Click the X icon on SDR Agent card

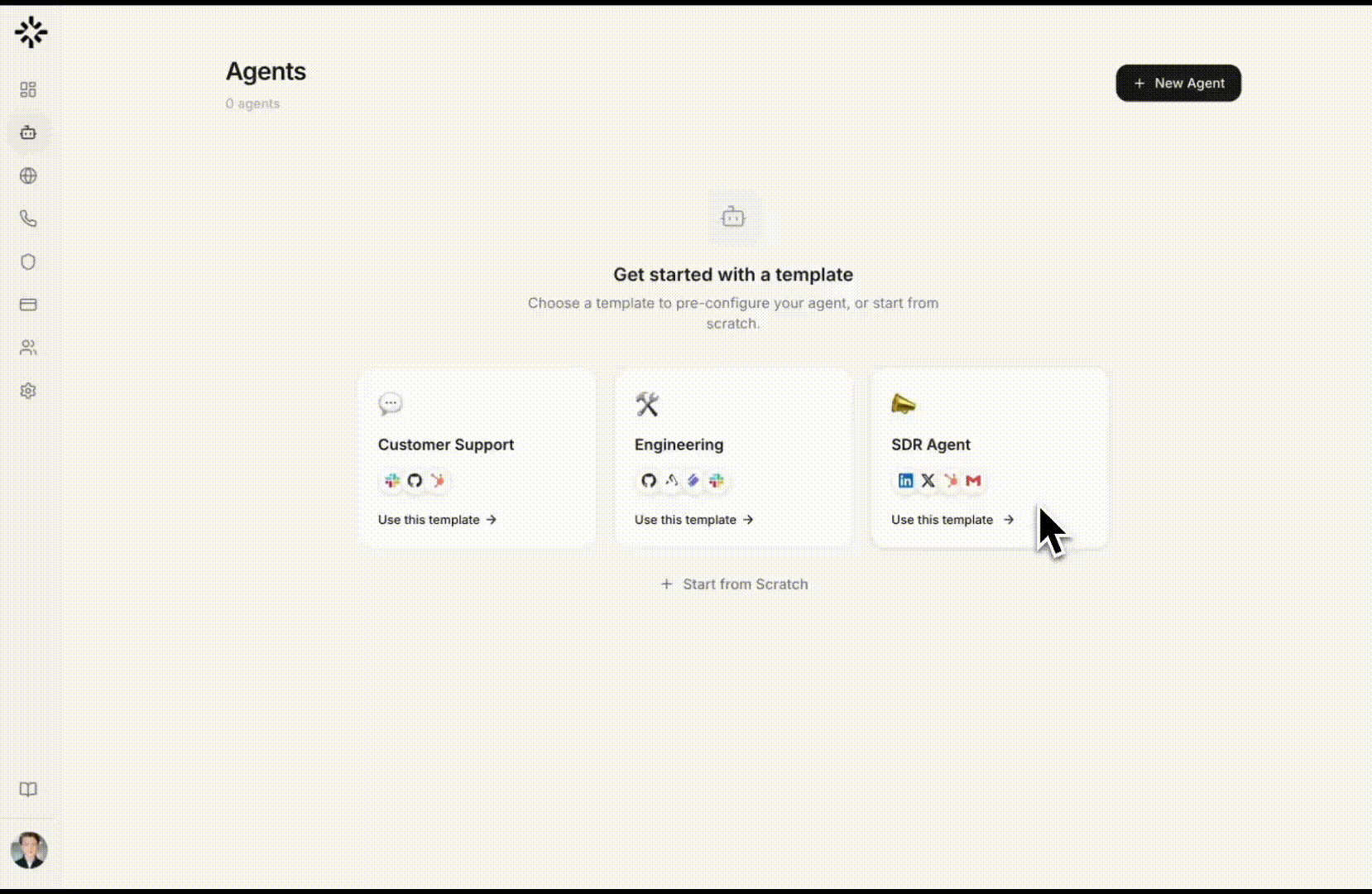(x=928, y=481)
